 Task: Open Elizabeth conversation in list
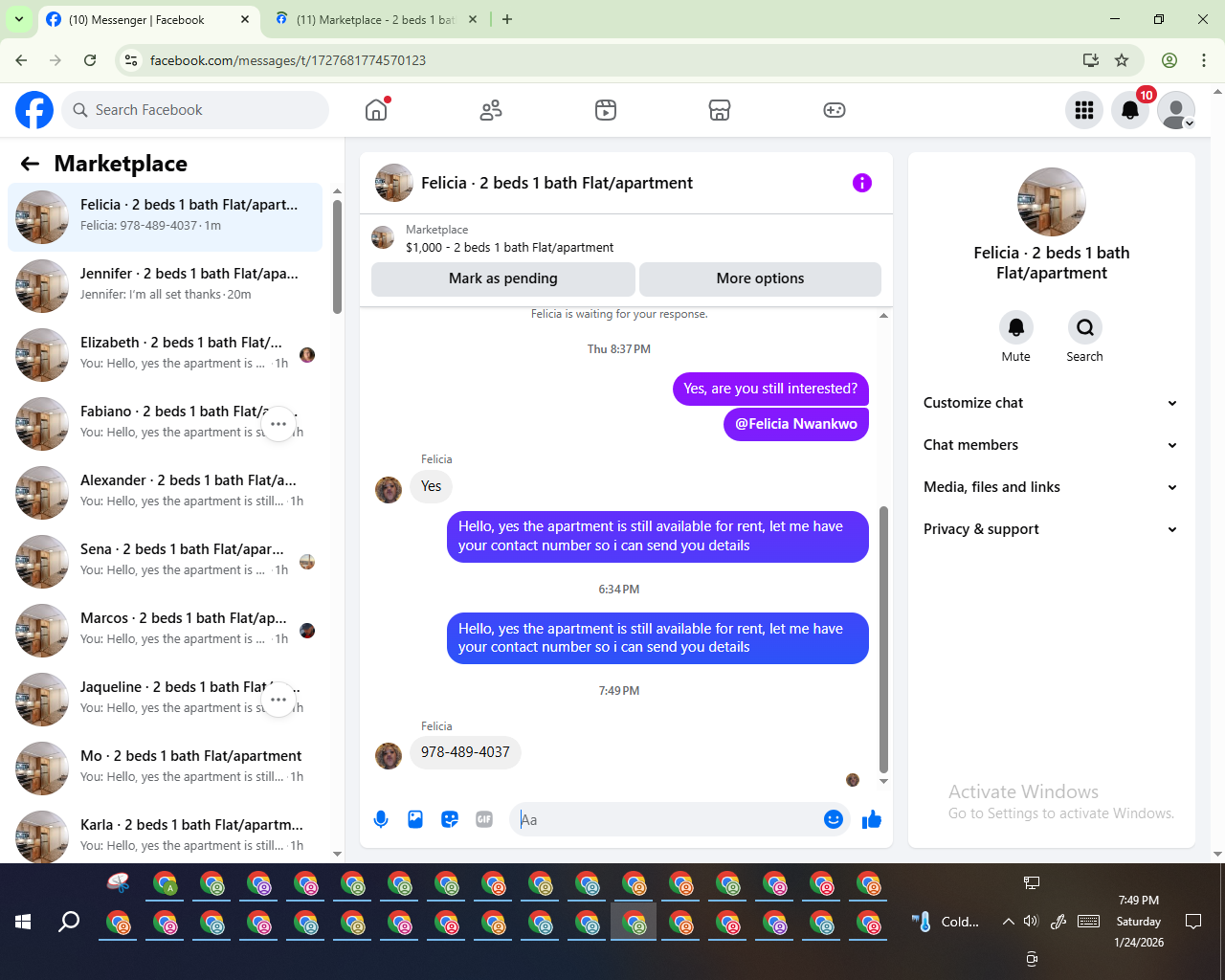[166, 355]
